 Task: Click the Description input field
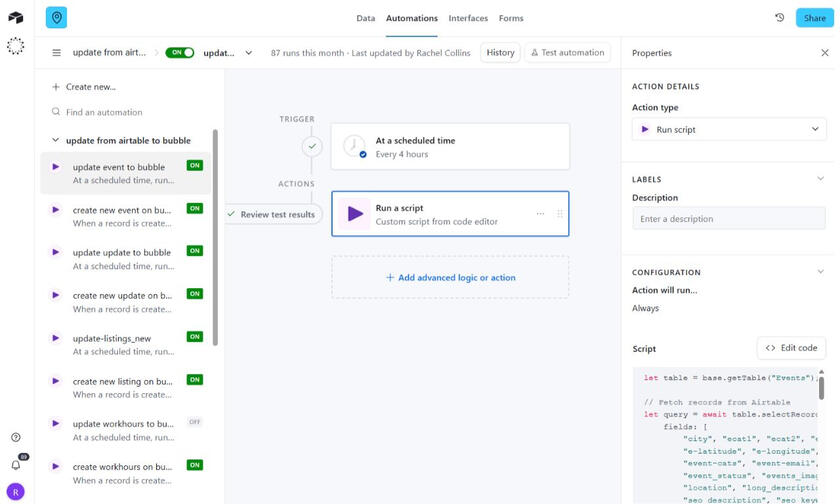point(728,219)
